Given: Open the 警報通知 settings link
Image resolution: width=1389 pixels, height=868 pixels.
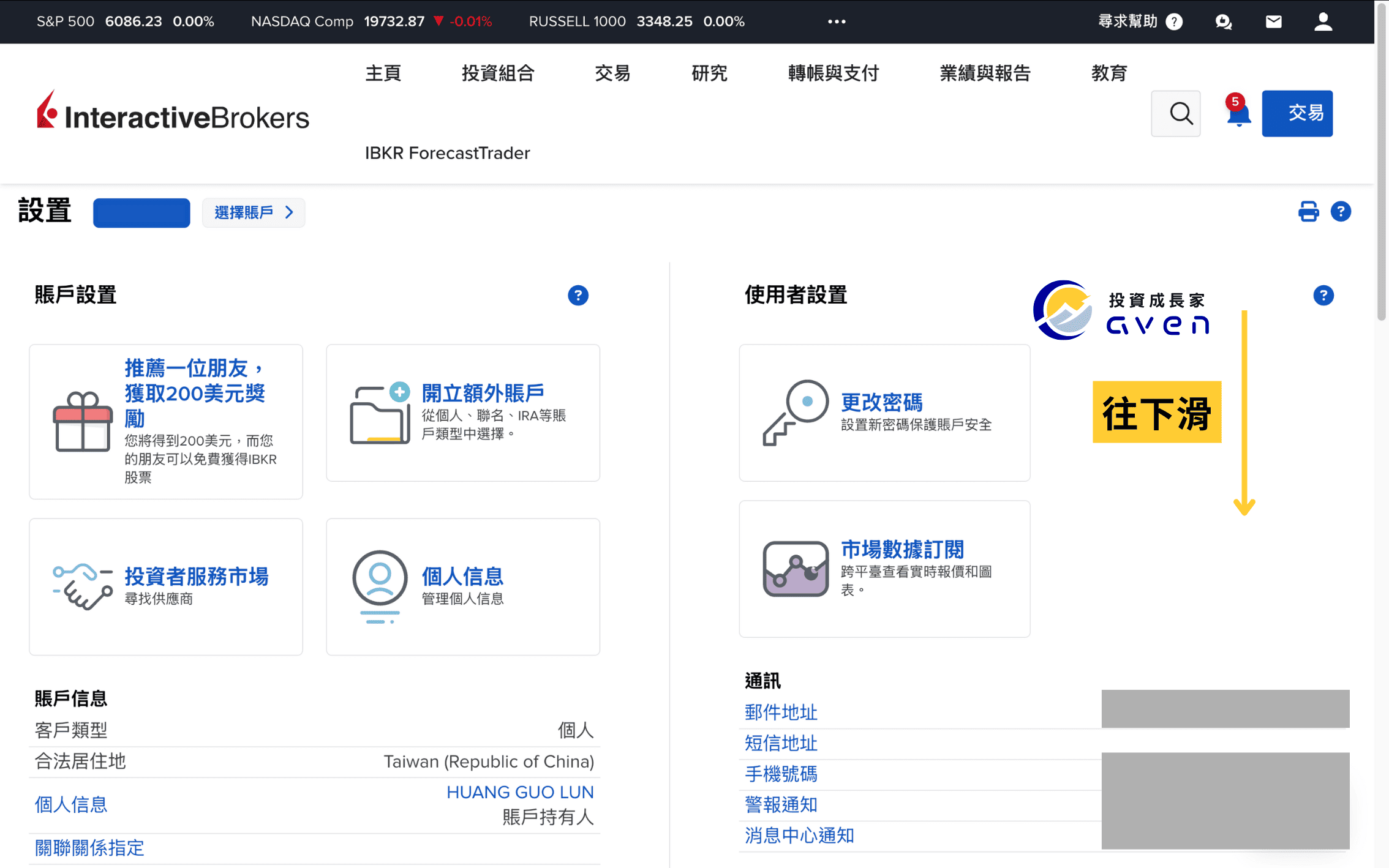Looking at the screenshot, I should 780,804.
